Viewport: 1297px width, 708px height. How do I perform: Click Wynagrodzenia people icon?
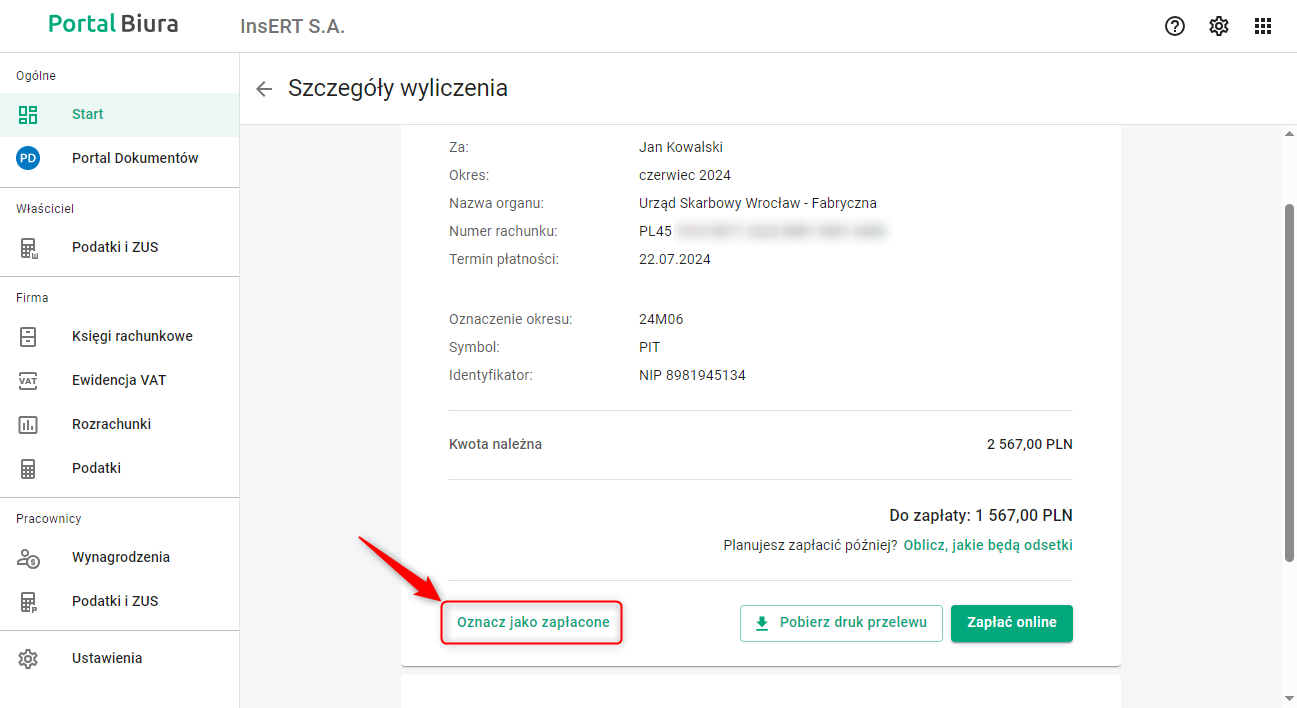[28, 557]
